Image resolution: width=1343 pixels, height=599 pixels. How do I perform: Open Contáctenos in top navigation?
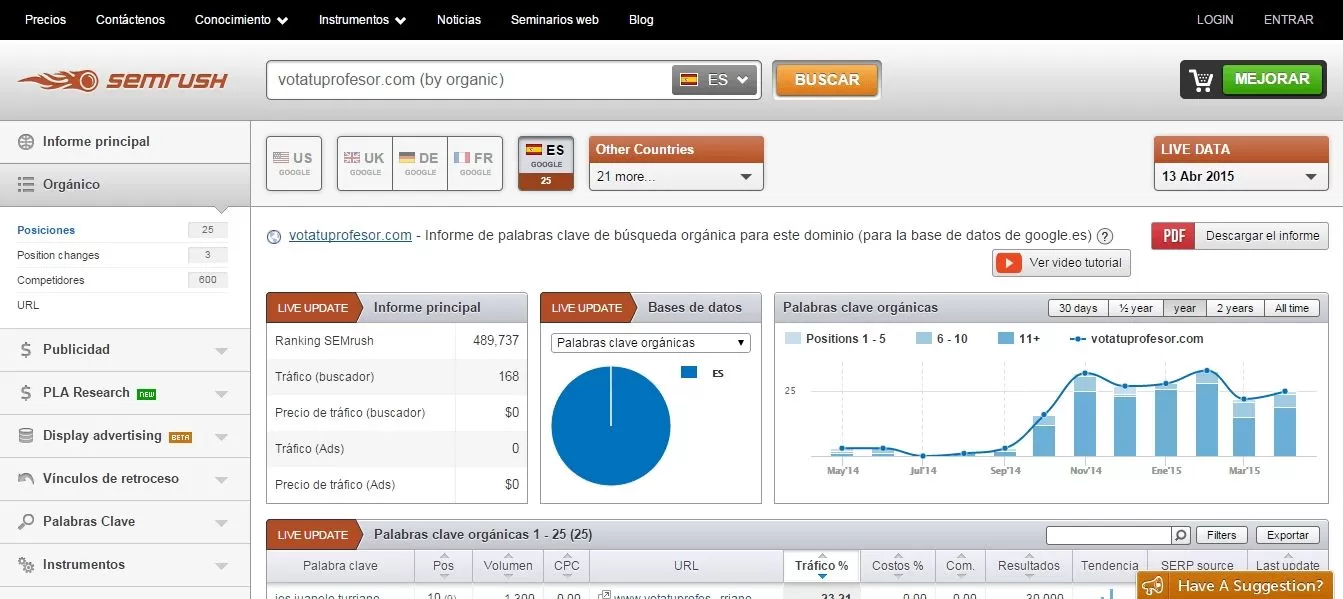(131, 20)
